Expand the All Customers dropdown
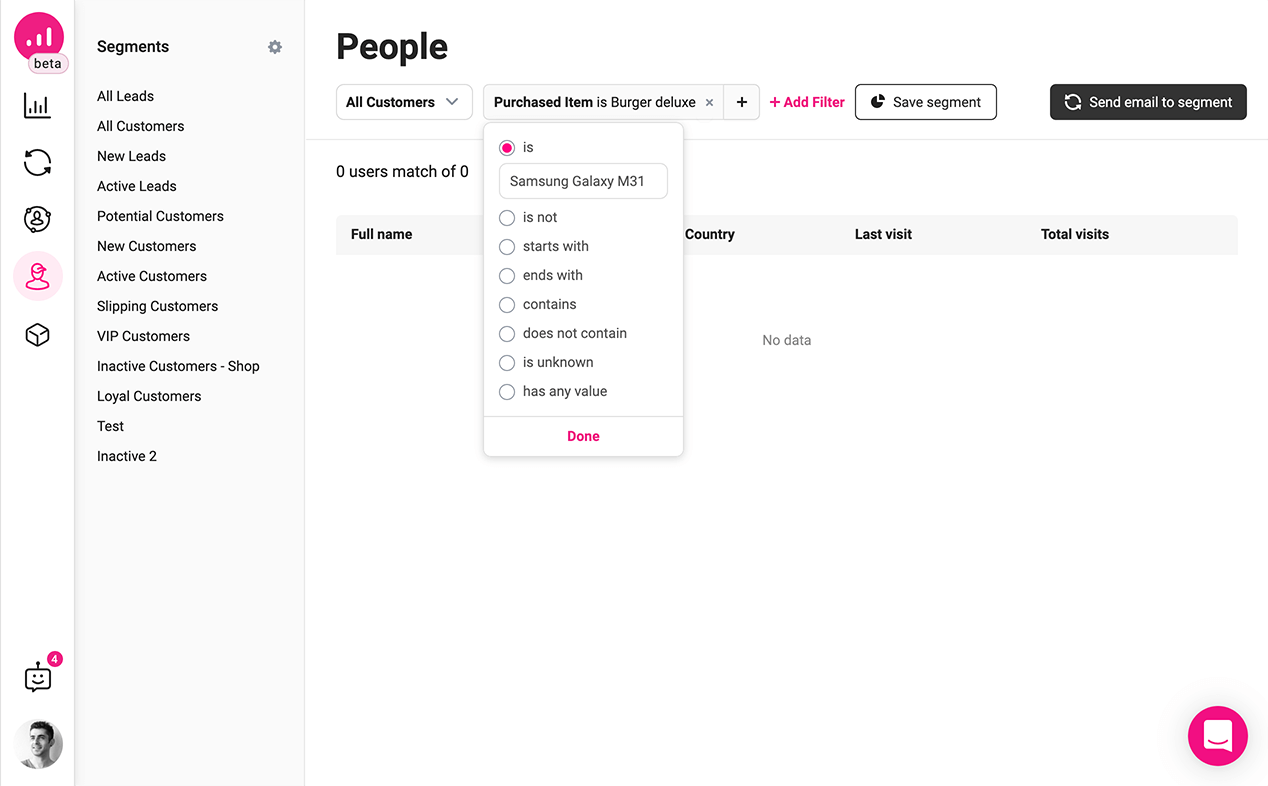Viewport: 1268px width, 786px height. click(x=403, y=102)
